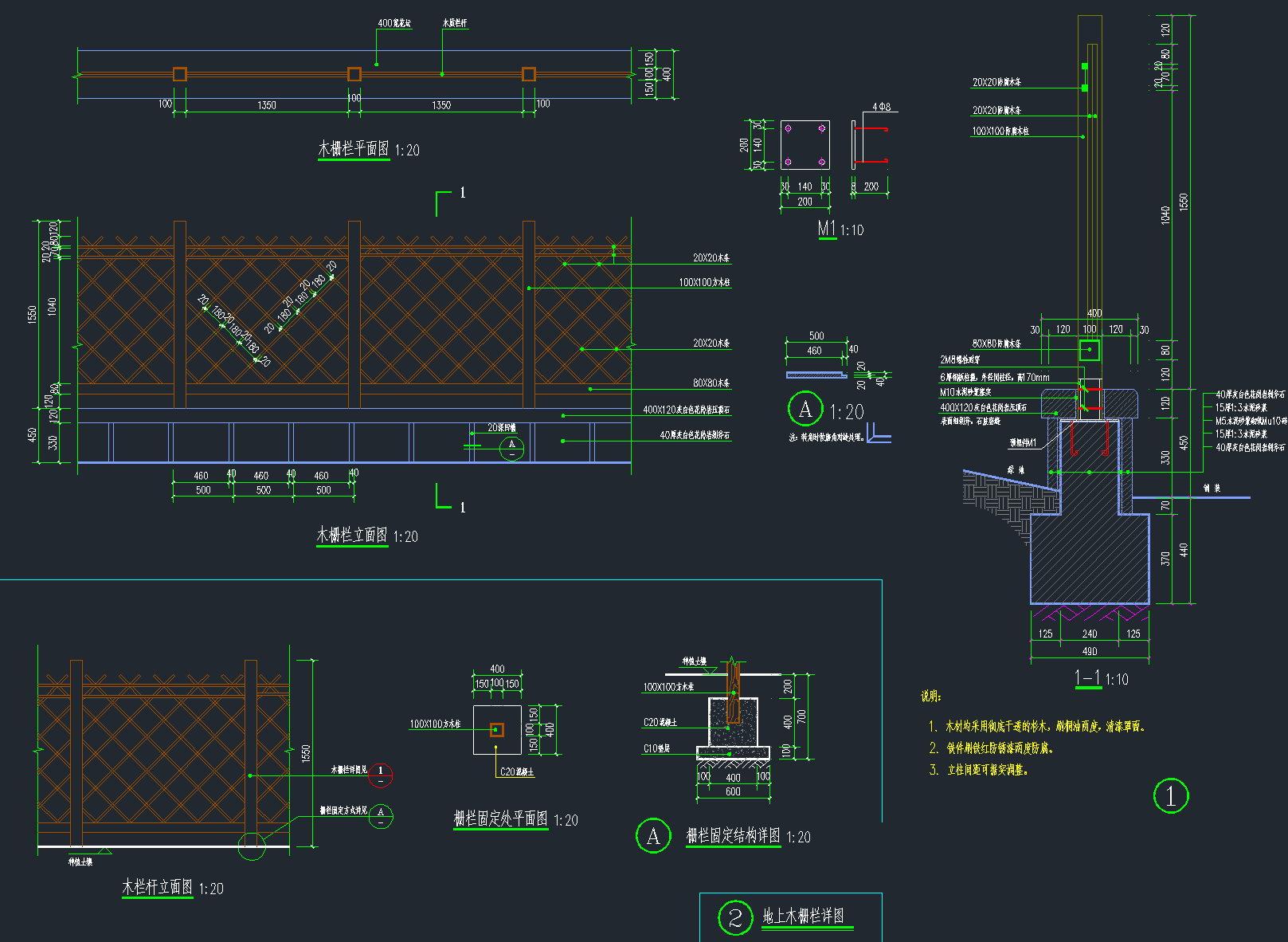Screen dimensions: 1288x942
Task: Click 100X100方木柱 label in fence elevation
Action: pyautogui.click(x=704, y=282)
